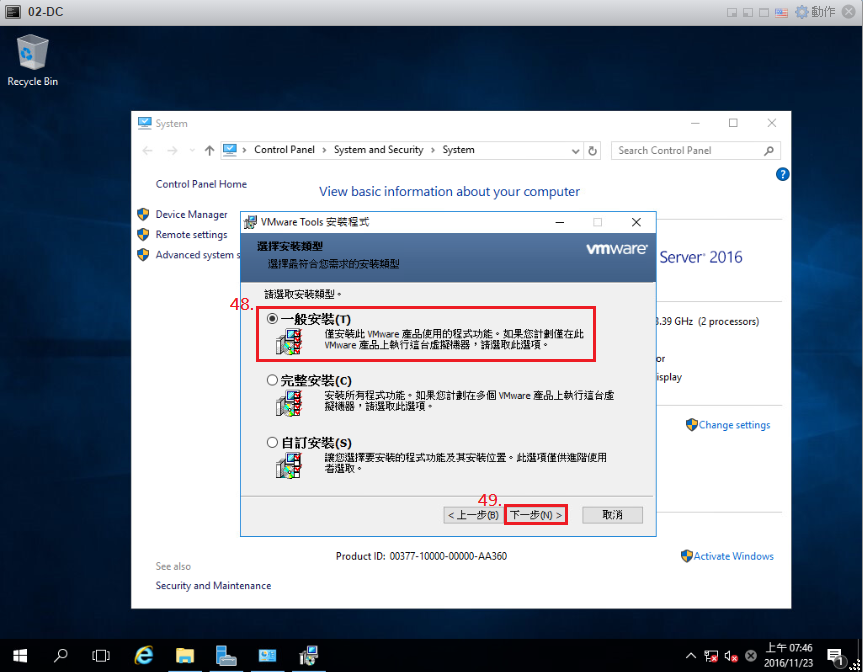Click the installer icon beside 一般安裝

point(289,341)
